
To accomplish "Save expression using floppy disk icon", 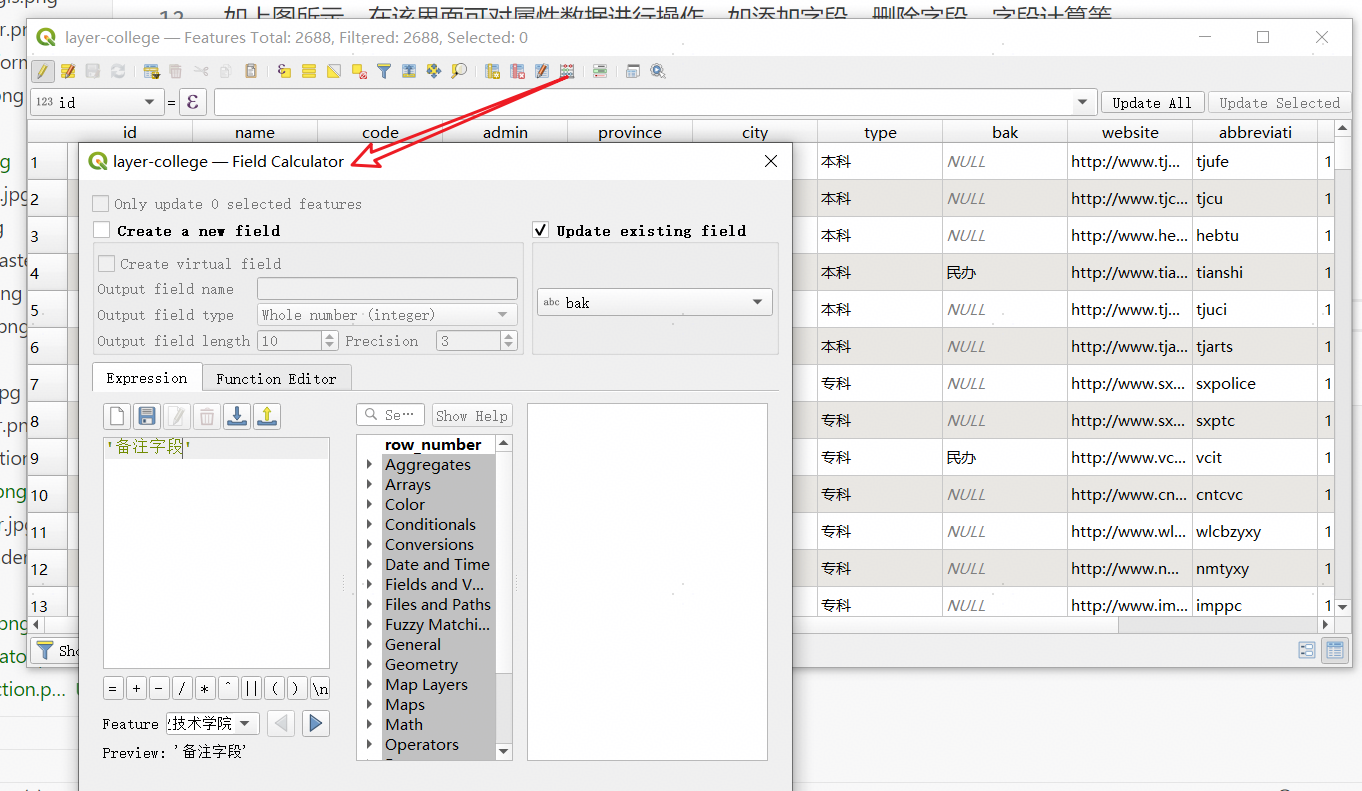I will (147, 416).
